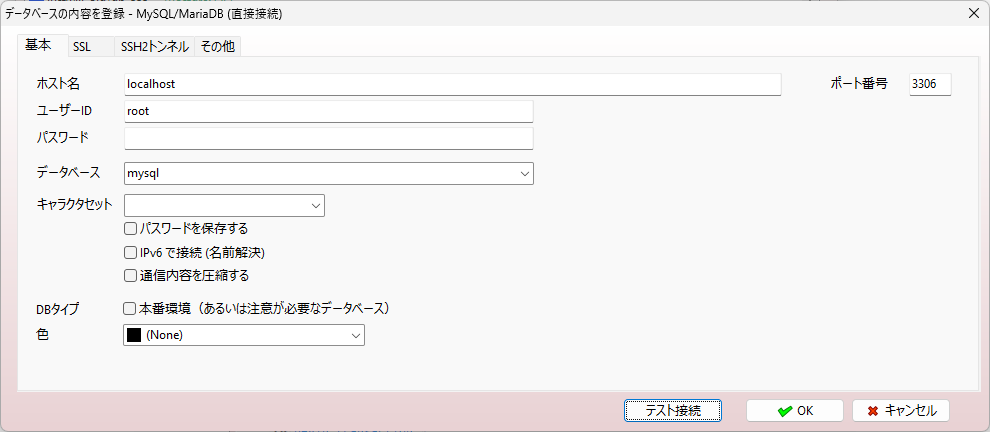Expand the database dropdown showing mysql
Screen dimensions: 990x432
(525, 173)
